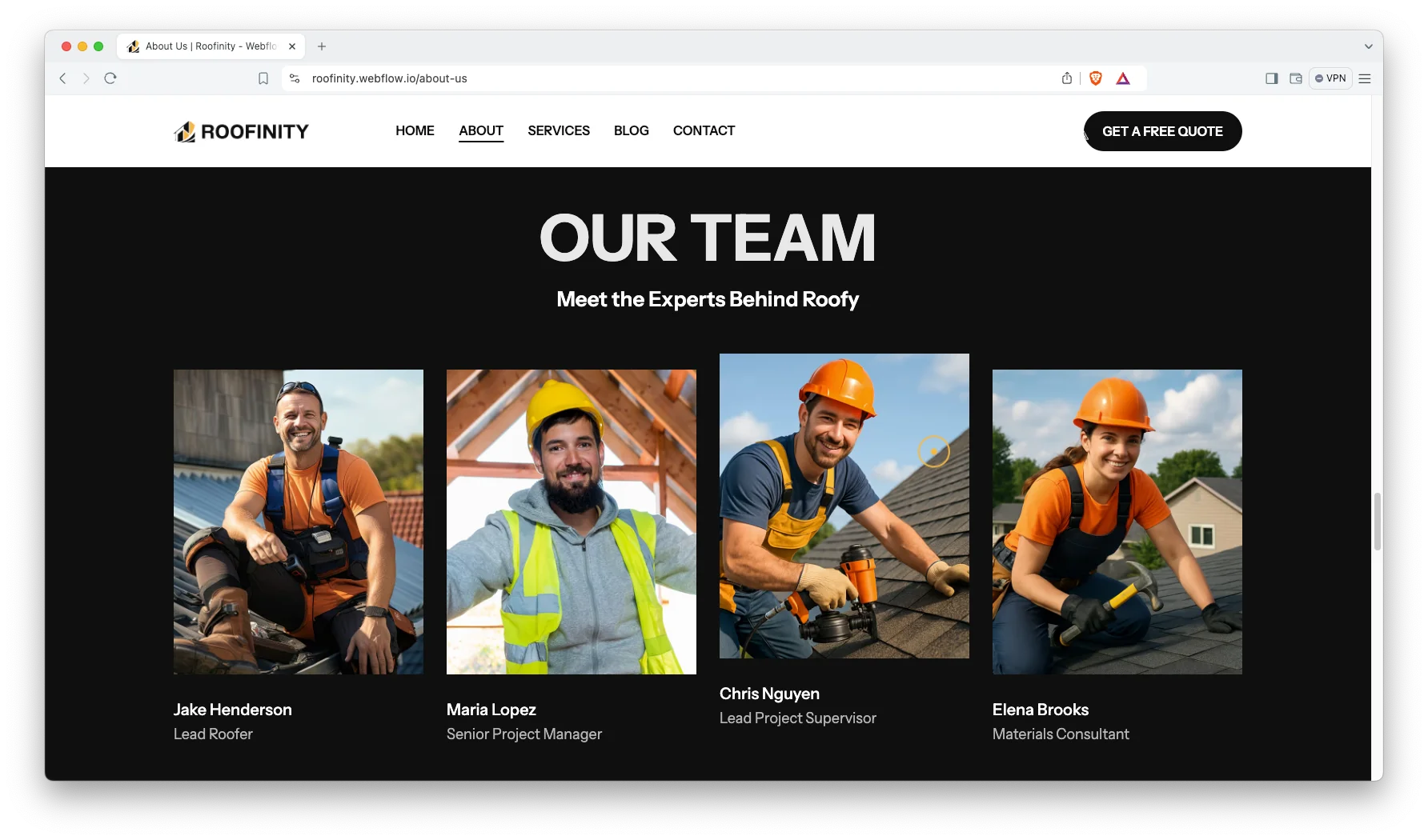
Task: Navigate to the Contact link
Action: pyautogui.click(x=704, y=130)
